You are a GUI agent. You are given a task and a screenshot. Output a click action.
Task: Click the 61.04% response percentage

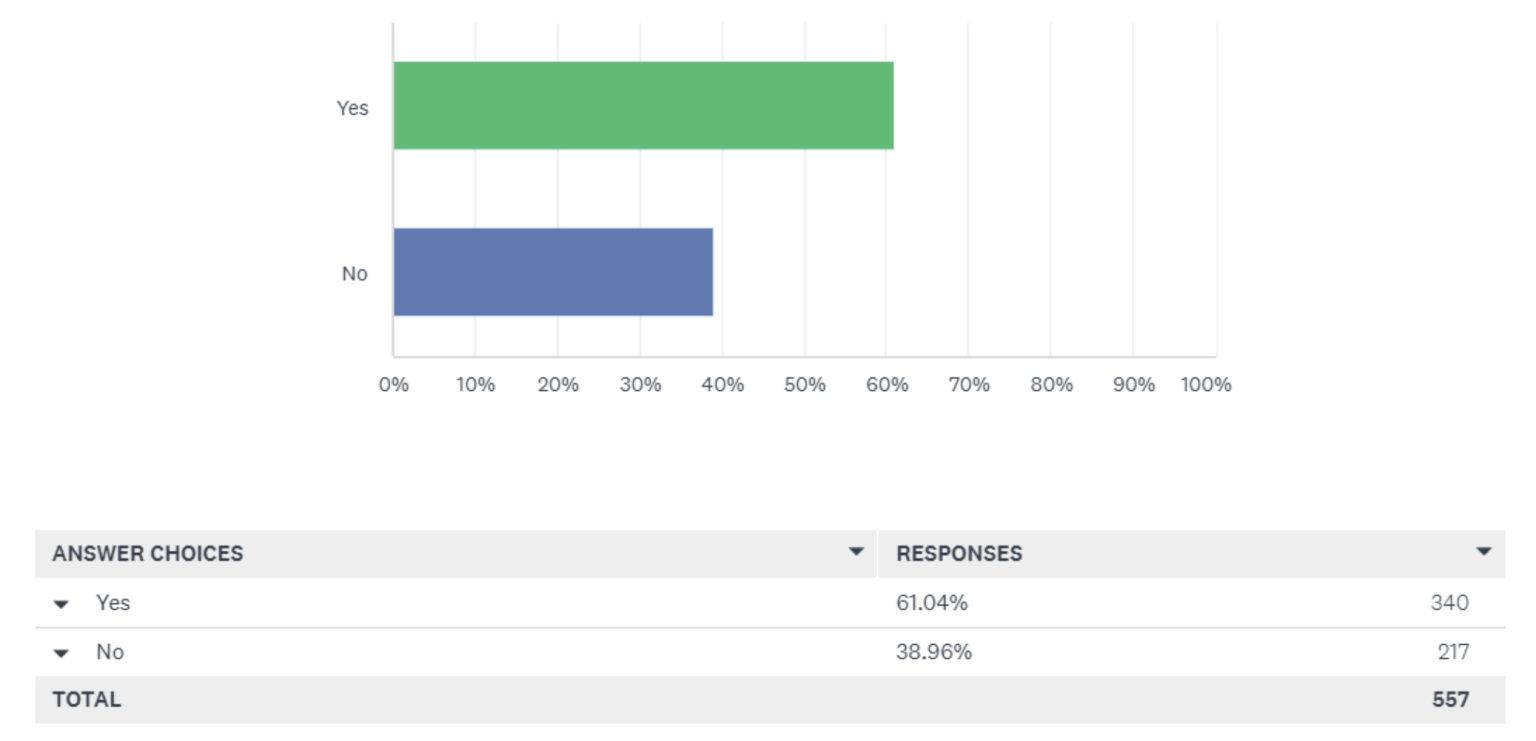[x=932, y=603]
